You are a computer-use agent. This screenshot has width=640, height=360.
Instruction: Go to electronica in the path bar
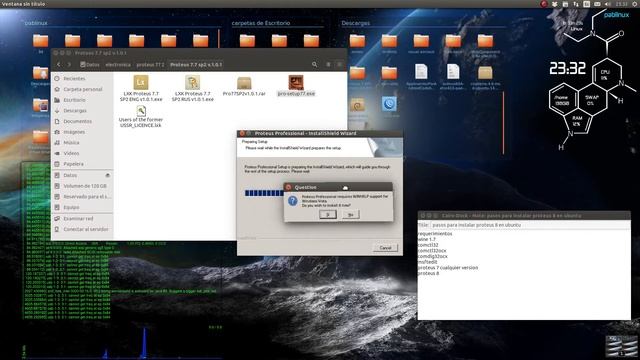[118, 64]
